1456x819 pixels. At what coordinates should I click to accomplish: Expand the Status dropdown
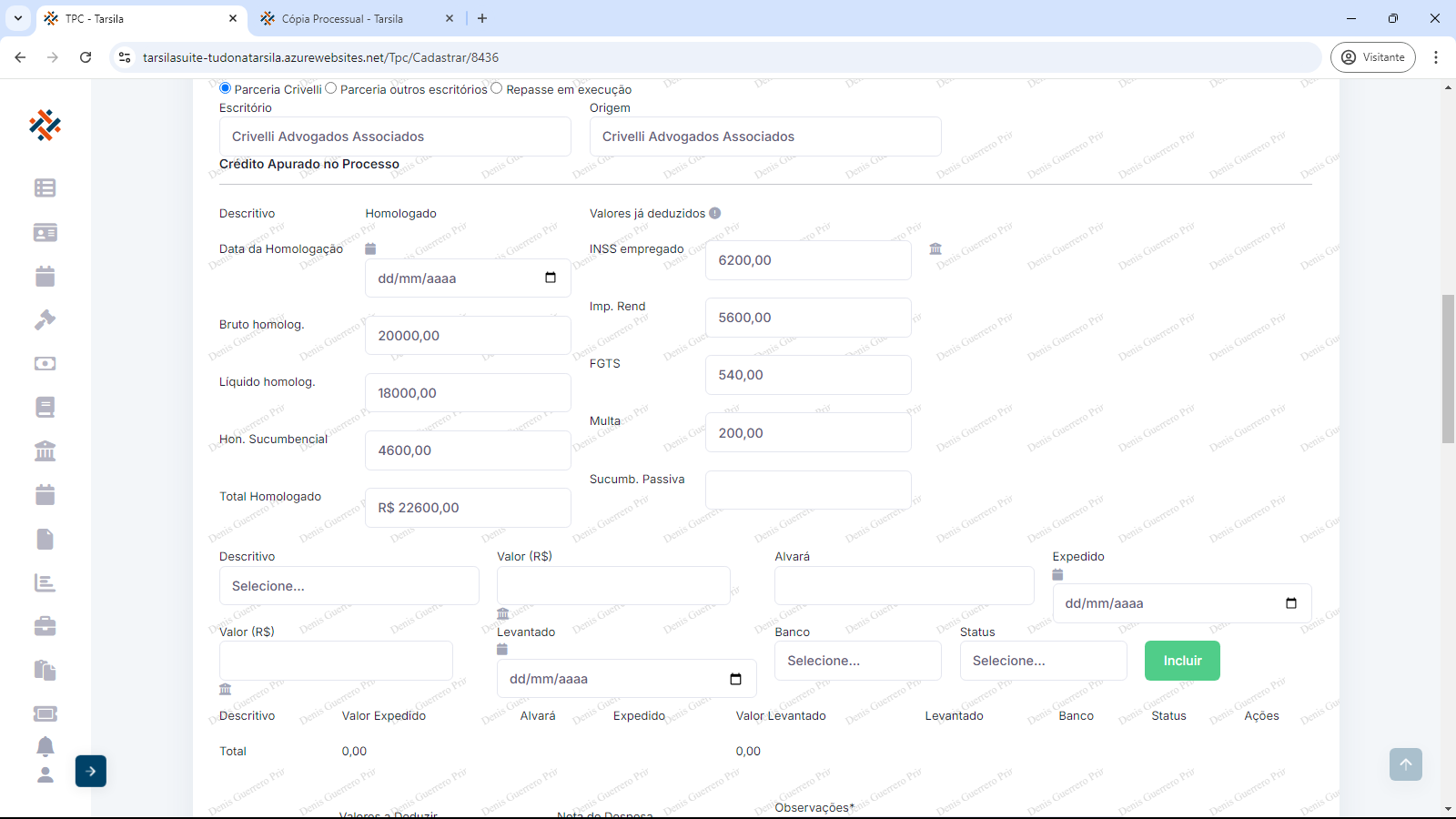(1043, 661)
